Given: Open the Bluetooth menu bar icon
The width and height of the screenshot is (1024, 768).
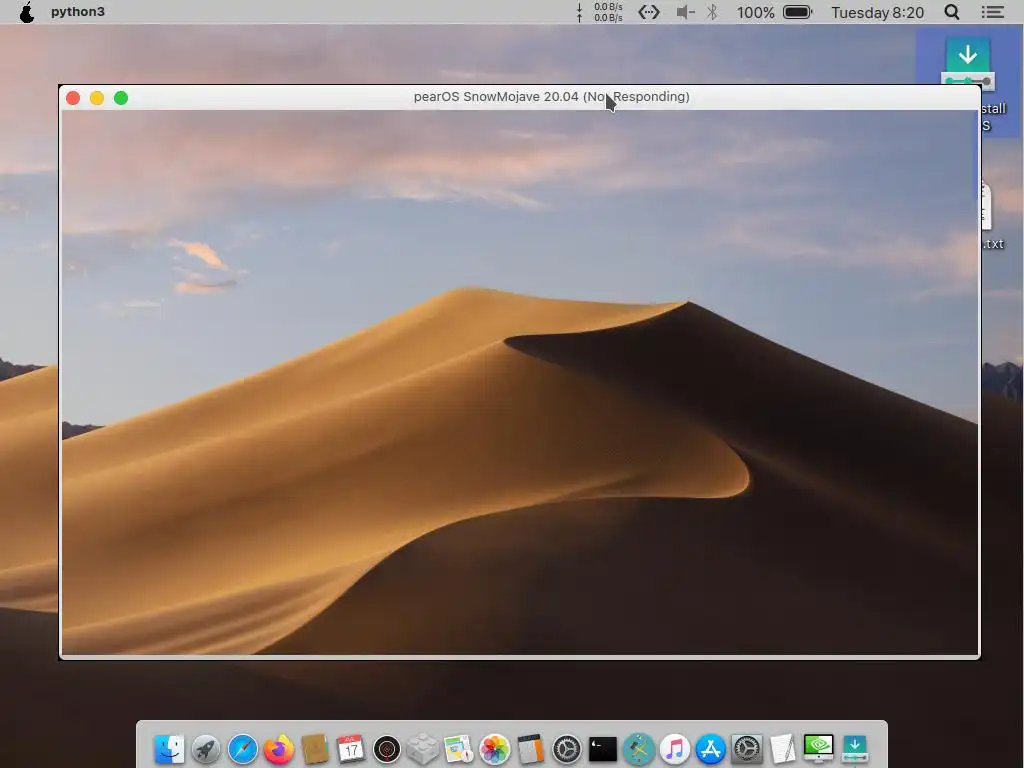Looking at the screenshot, I should [712, 12].
